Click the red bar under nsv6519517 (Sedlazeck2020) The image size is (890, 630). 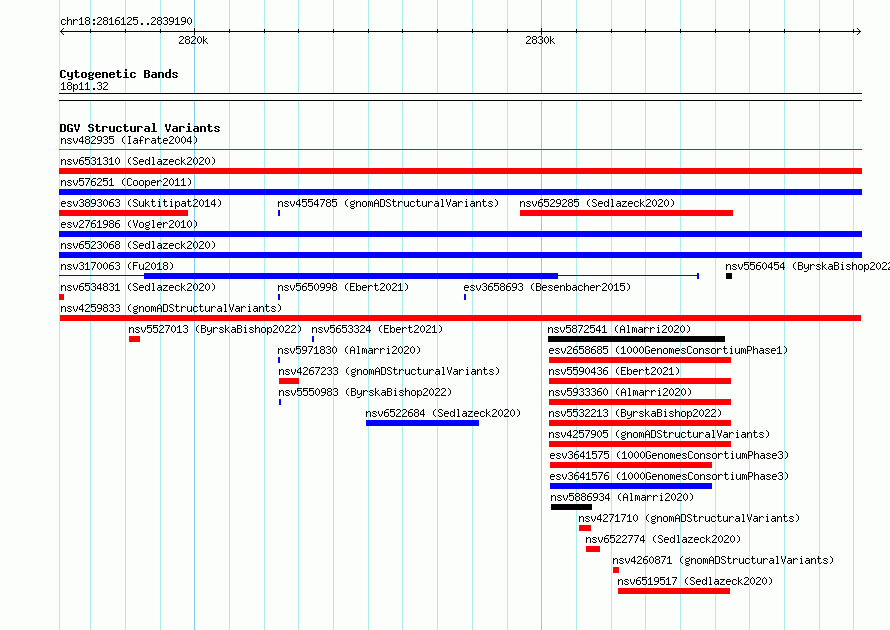tap(674, 591)
